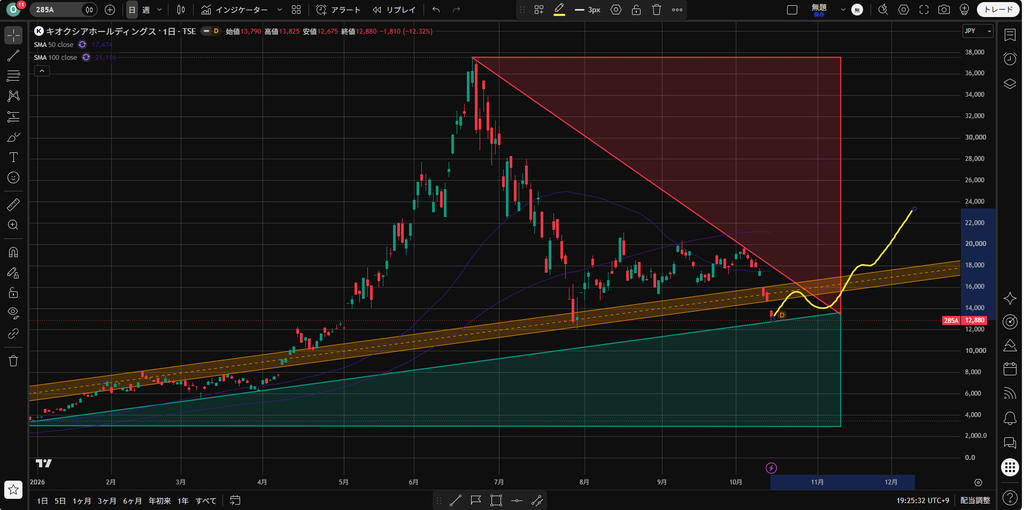Collapse the indicator legend arrow
Image resolution: width=1024 pixels, height=510 pixels.
(x=40, y=71)
